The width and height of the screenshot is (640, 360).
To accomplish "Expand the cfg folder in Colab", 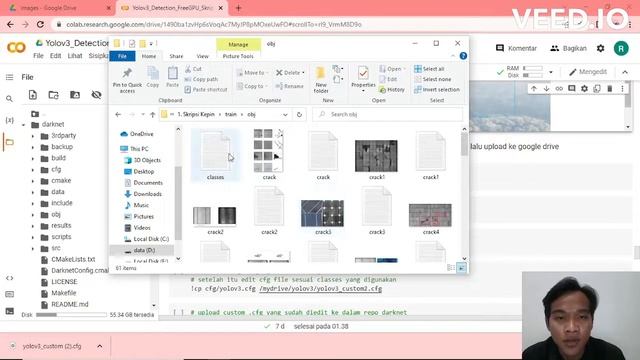I will [33, 169].
